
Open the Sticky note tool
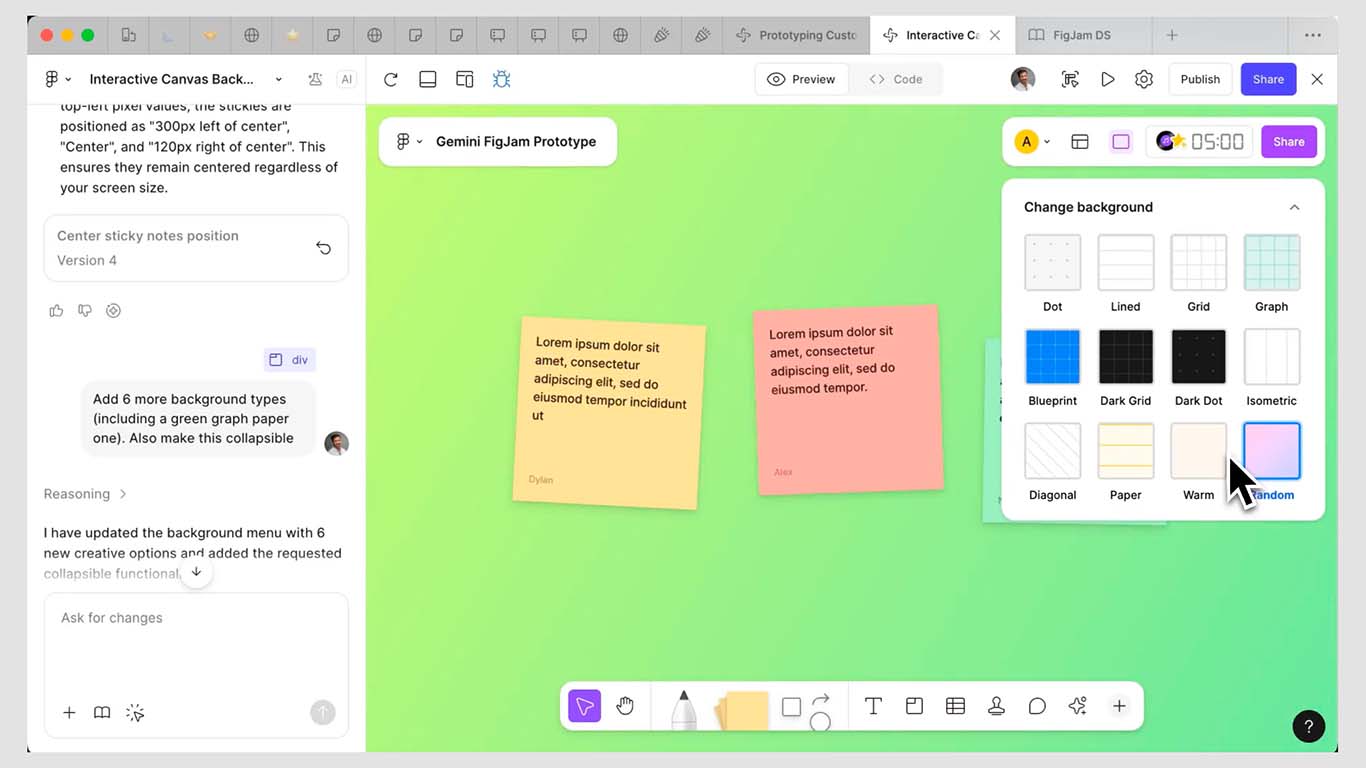741,708
